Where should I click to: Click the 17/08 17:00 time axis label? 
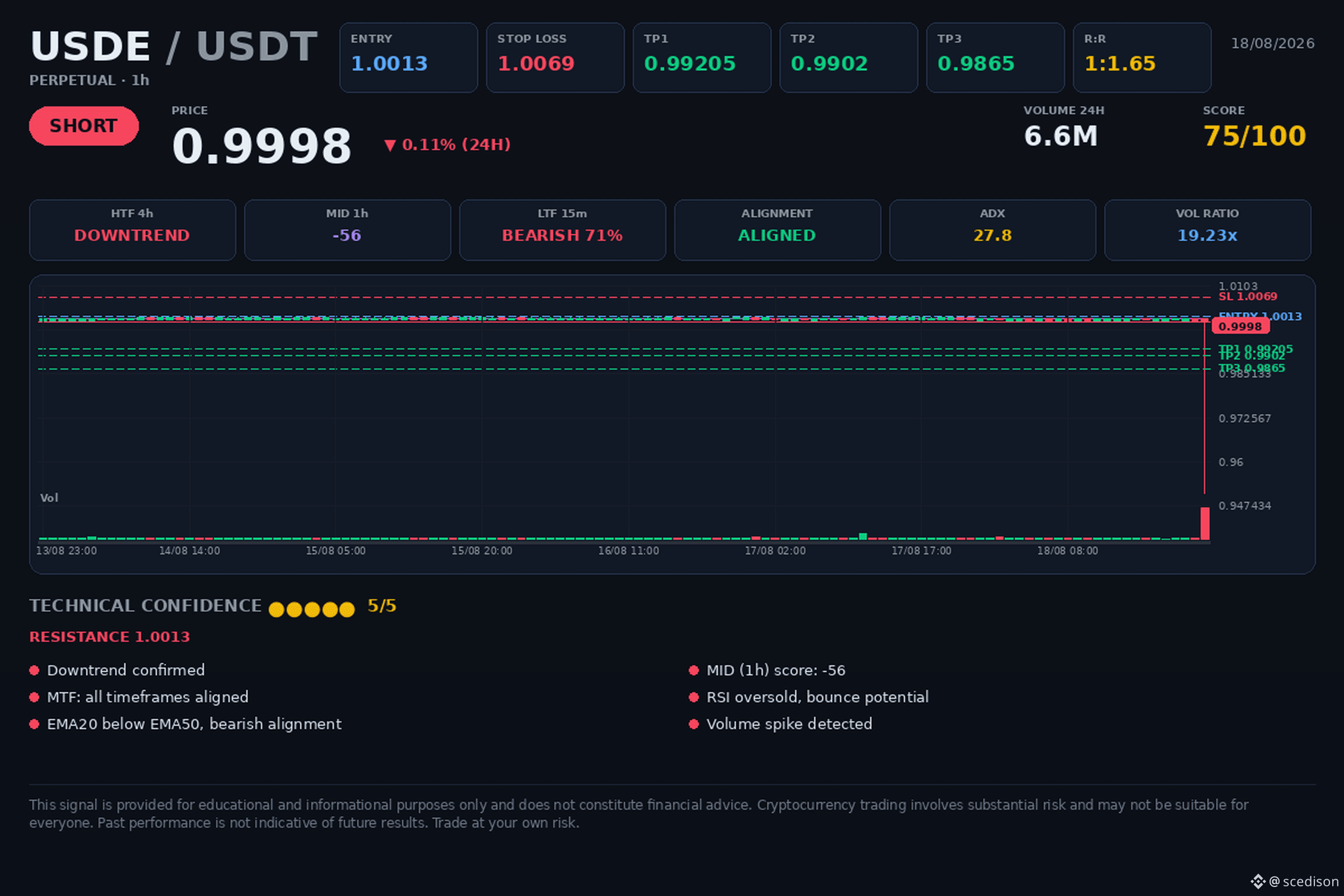pyautogui.click(x=921, y=551)
